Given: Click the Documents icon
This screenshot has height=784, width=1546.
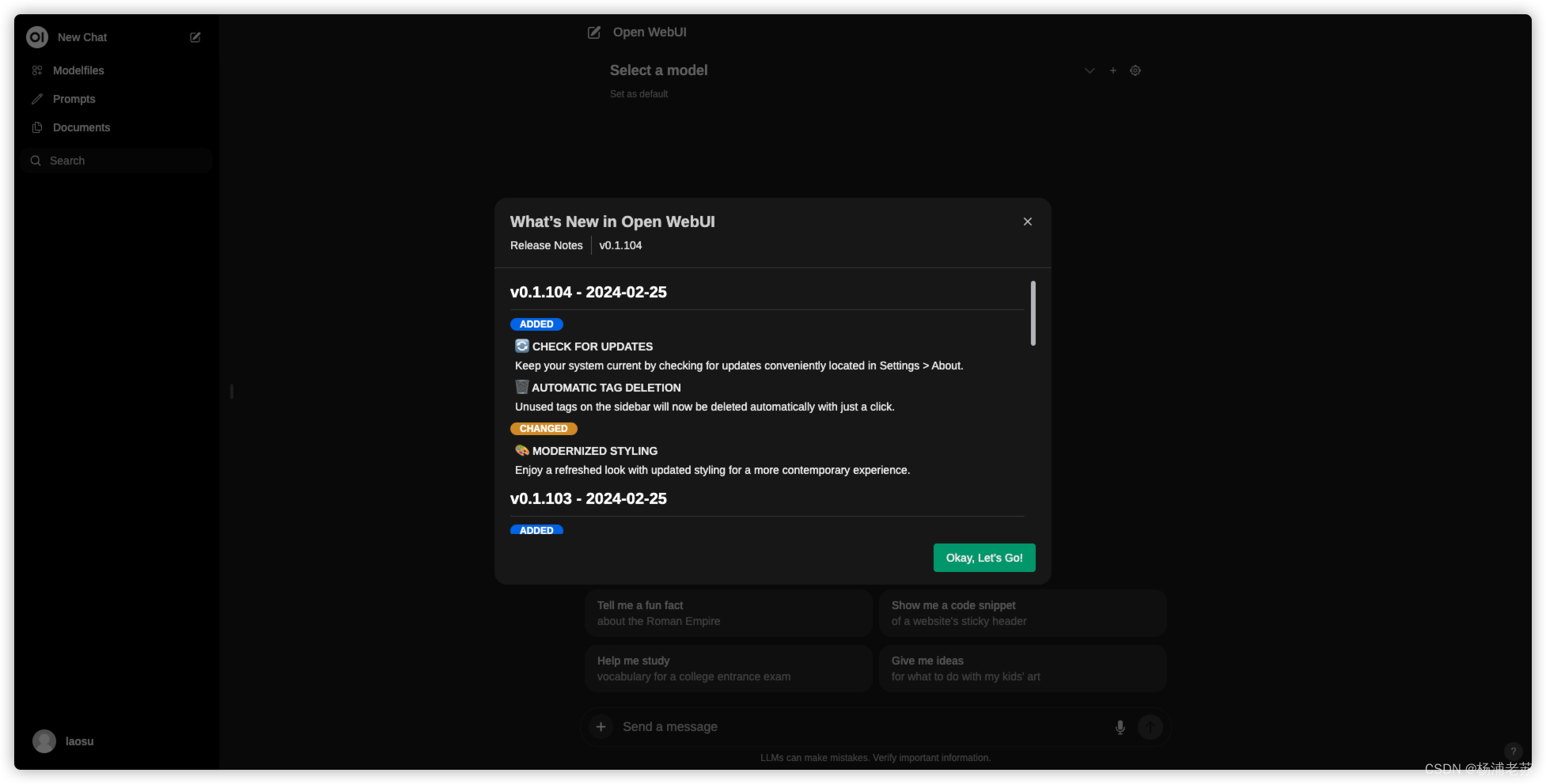Looking at the screenshot, I should 37,127.
